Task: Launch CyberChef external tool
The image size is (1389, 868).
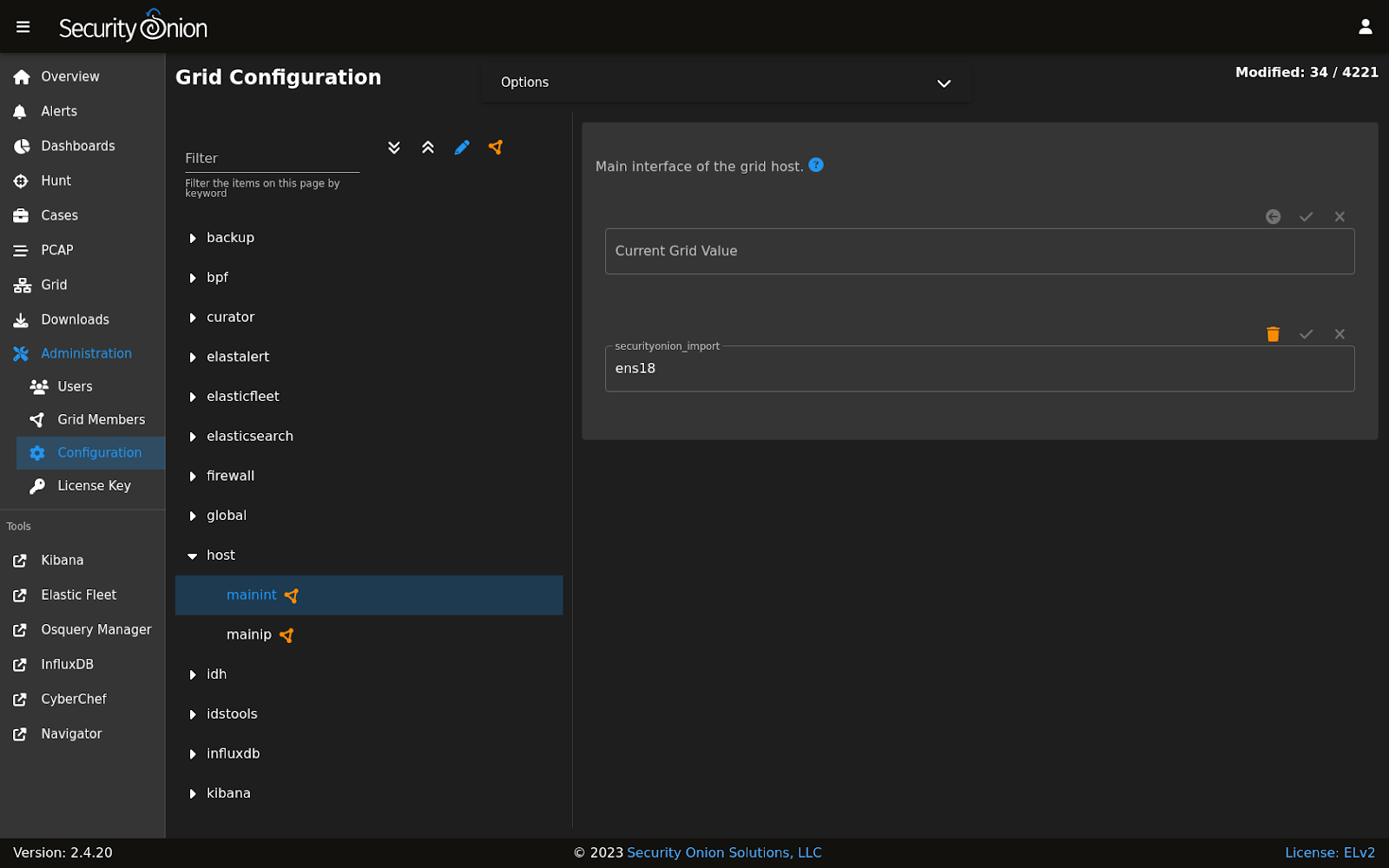Action: tap(82, 699)
